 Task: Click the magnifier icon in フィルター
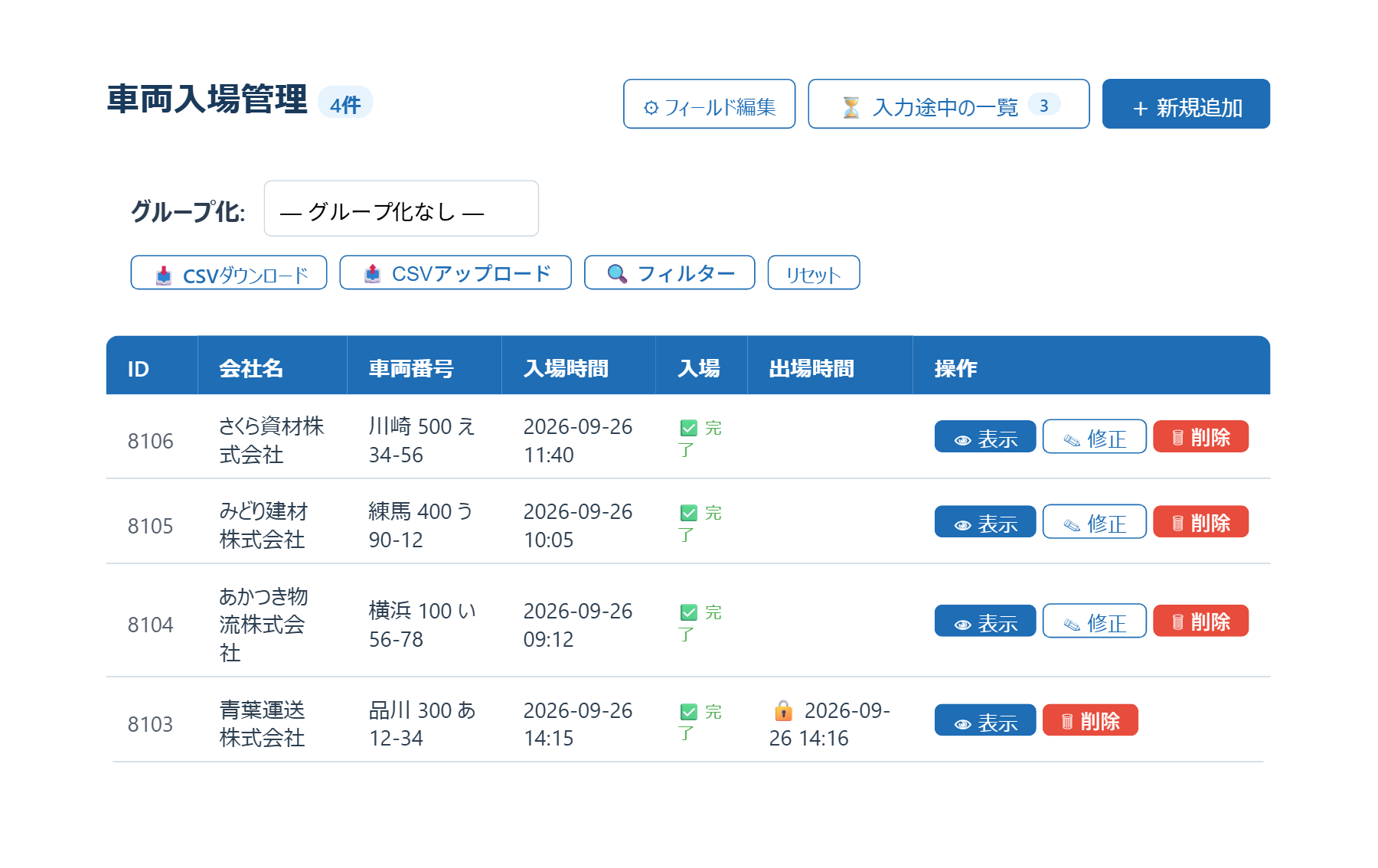617,273
